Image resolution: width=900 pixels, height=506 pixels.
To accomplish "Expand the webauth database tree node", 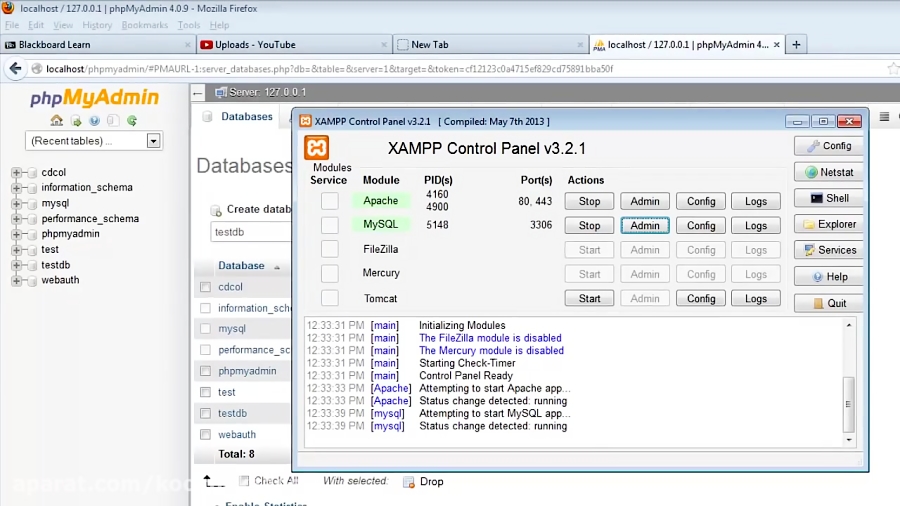I will click(x=16, y=280).
